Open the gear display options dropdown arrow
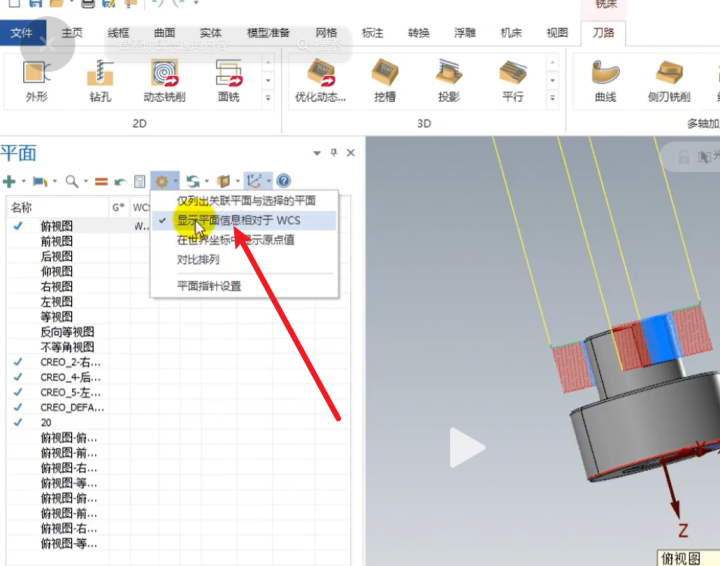Viewport: 720px width, 566px height. click(175, 182)
